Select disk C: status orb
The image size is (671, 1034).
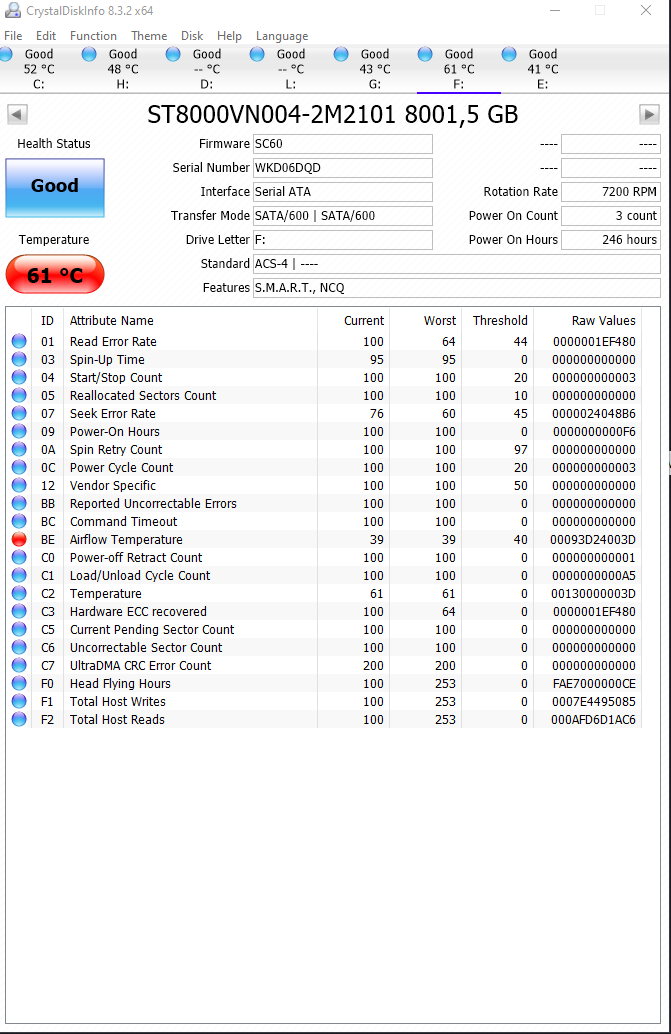point(7,54)
